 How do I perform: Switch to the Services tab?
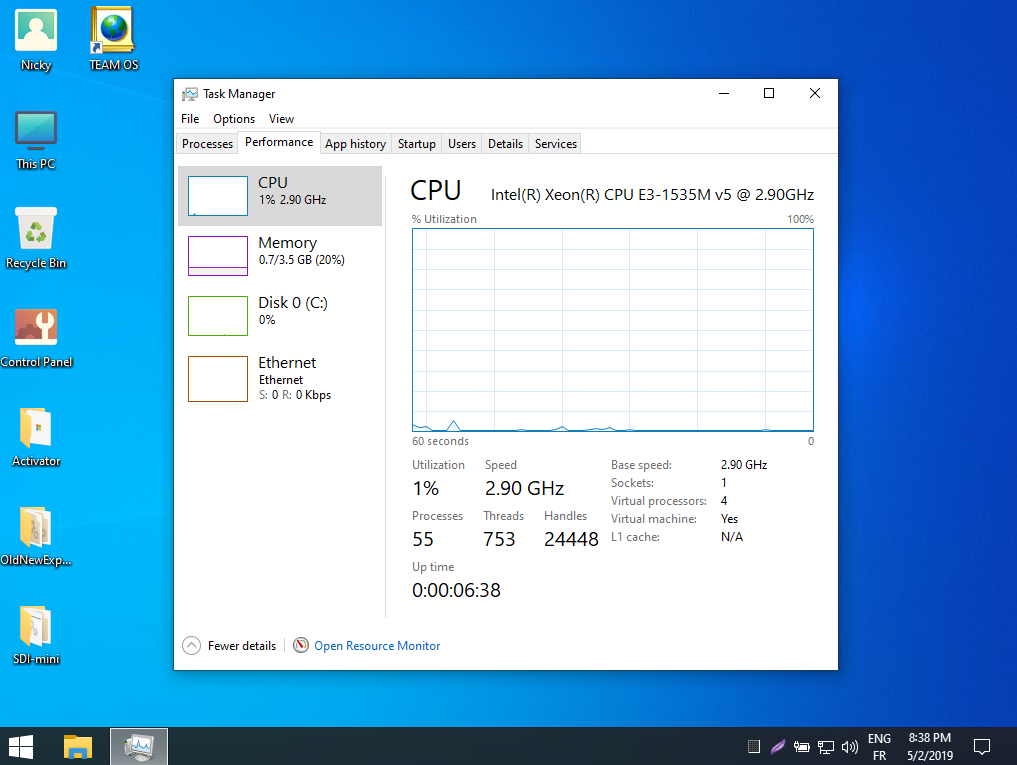556,143
